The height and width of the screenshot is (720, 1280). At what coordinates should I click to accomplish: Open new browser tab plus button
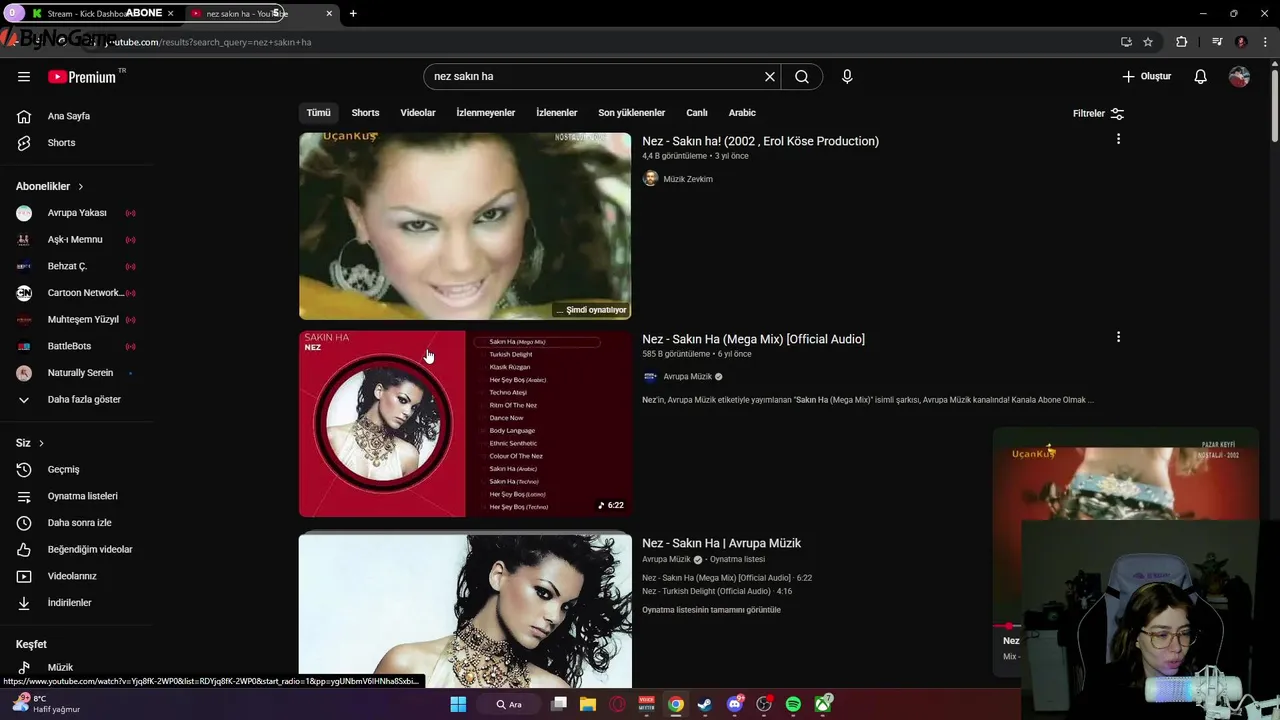click(353, 13)
